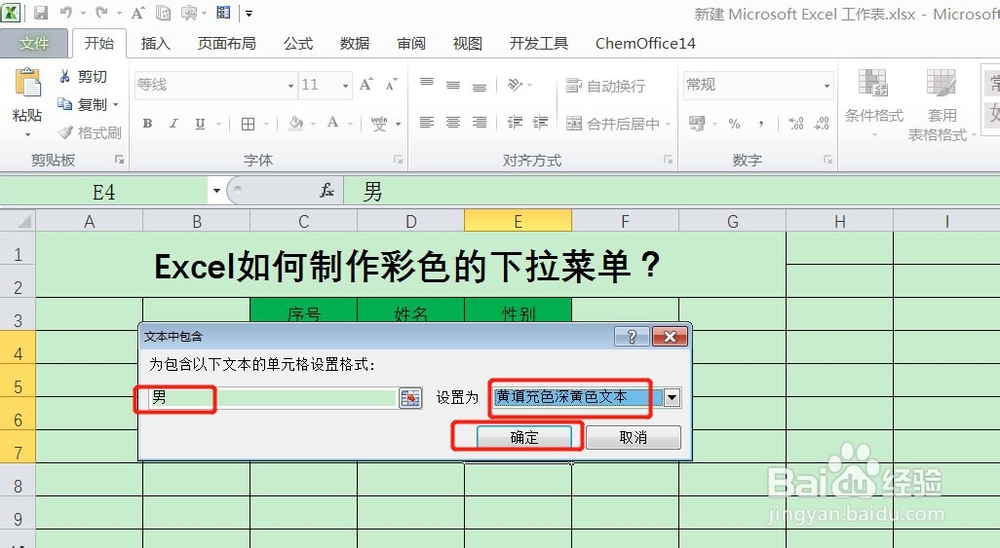
Task: Click the increase decimal icon
Action: click(796, 124)
